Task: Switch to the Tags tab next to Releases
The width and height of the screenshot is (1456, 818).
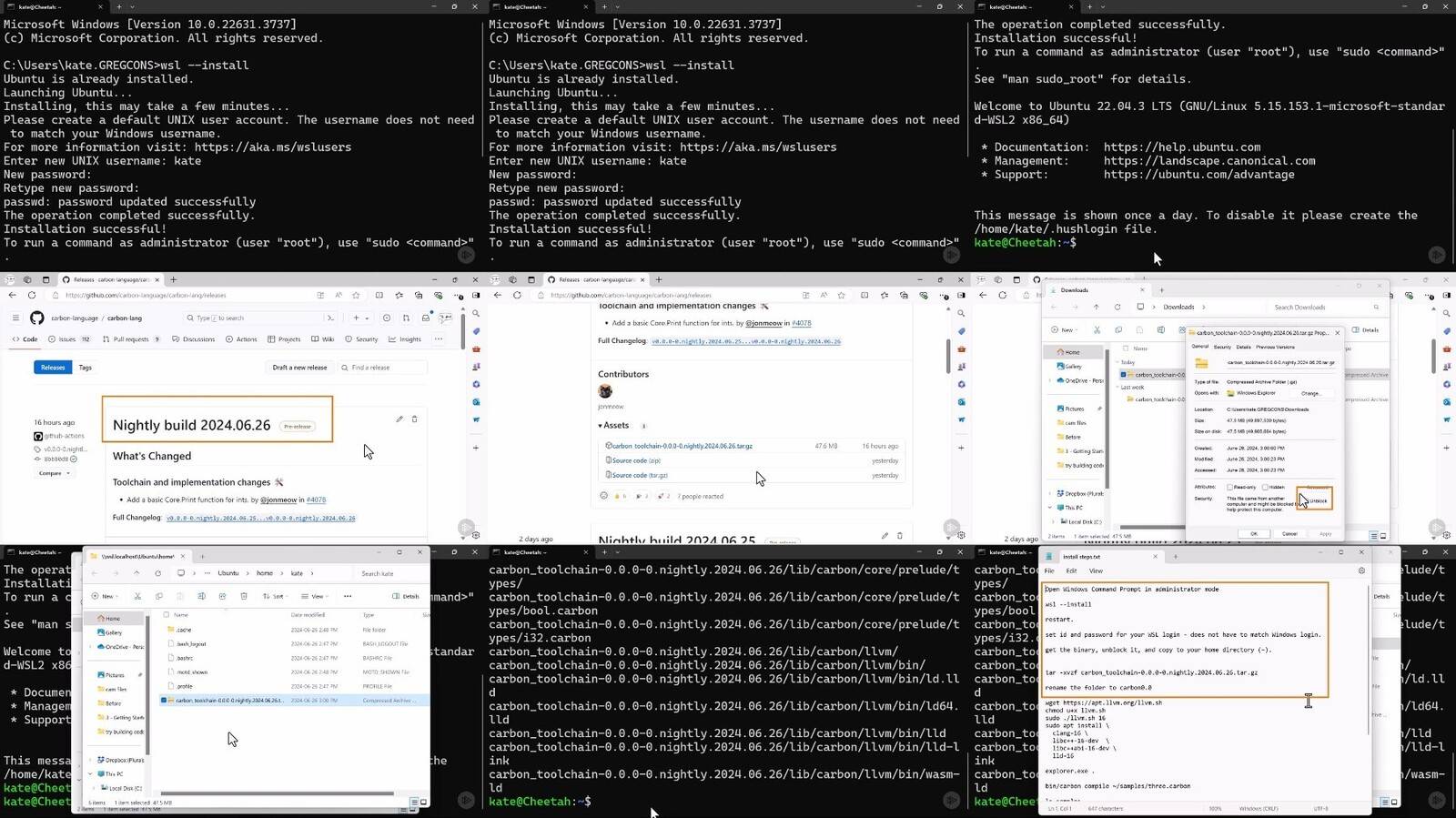Action: (x=85, y=368)
